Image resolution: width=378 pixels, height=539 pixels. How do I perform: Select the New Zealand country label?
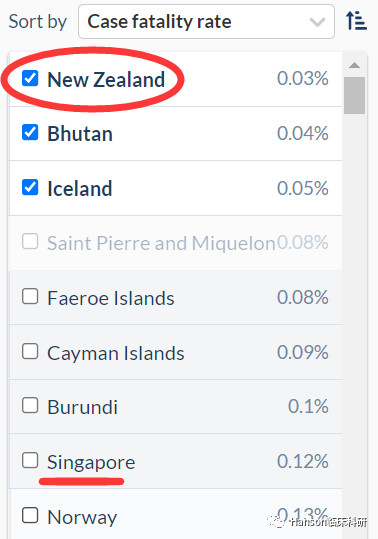(106, 80)
